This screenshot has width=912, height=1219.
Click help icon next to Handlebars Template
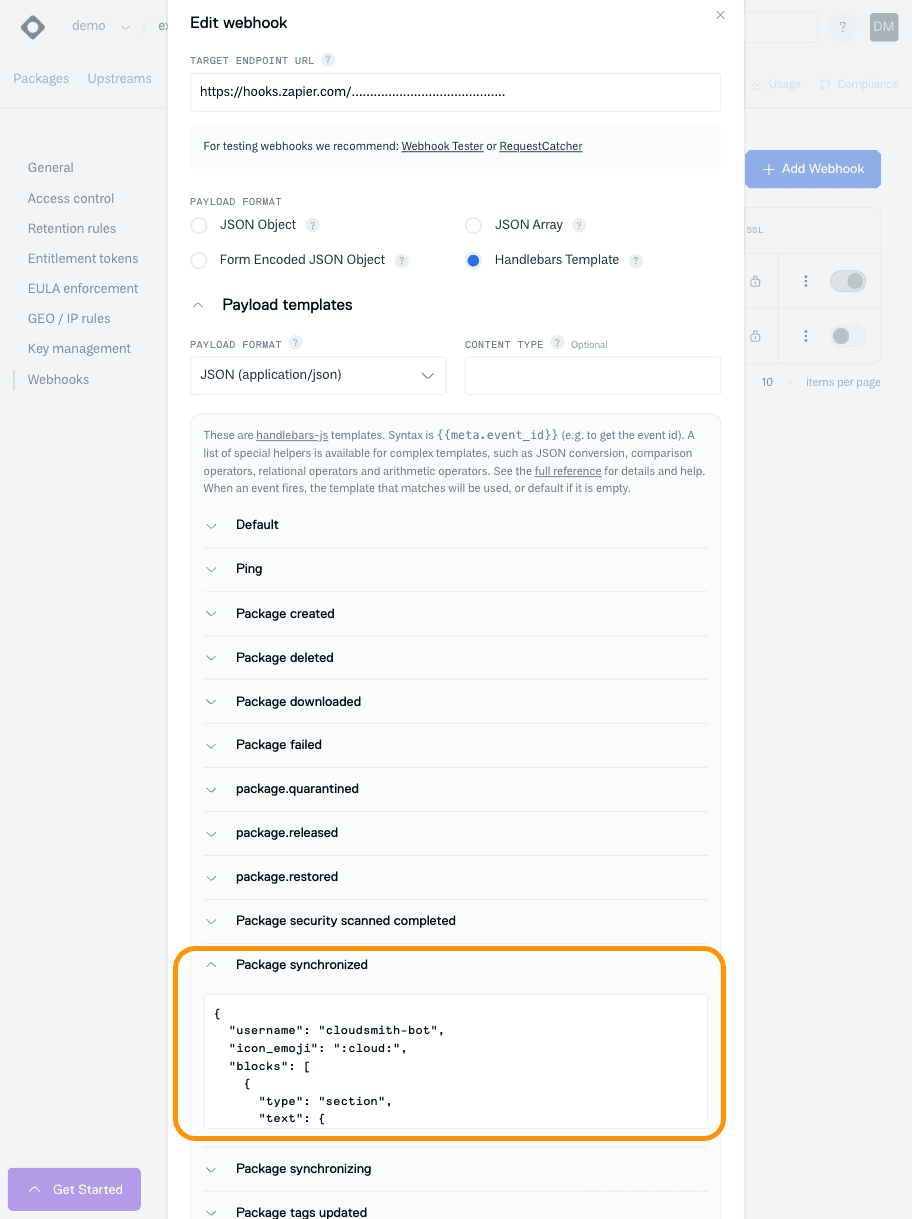pos(636,260)
